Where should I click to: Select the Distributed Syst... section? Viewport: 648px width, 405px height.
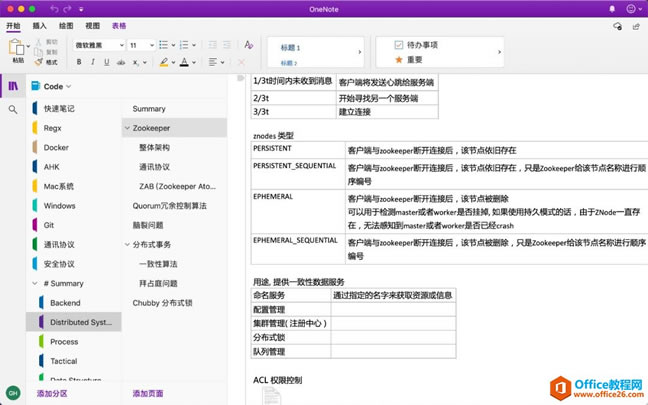(x=74, y=322)
